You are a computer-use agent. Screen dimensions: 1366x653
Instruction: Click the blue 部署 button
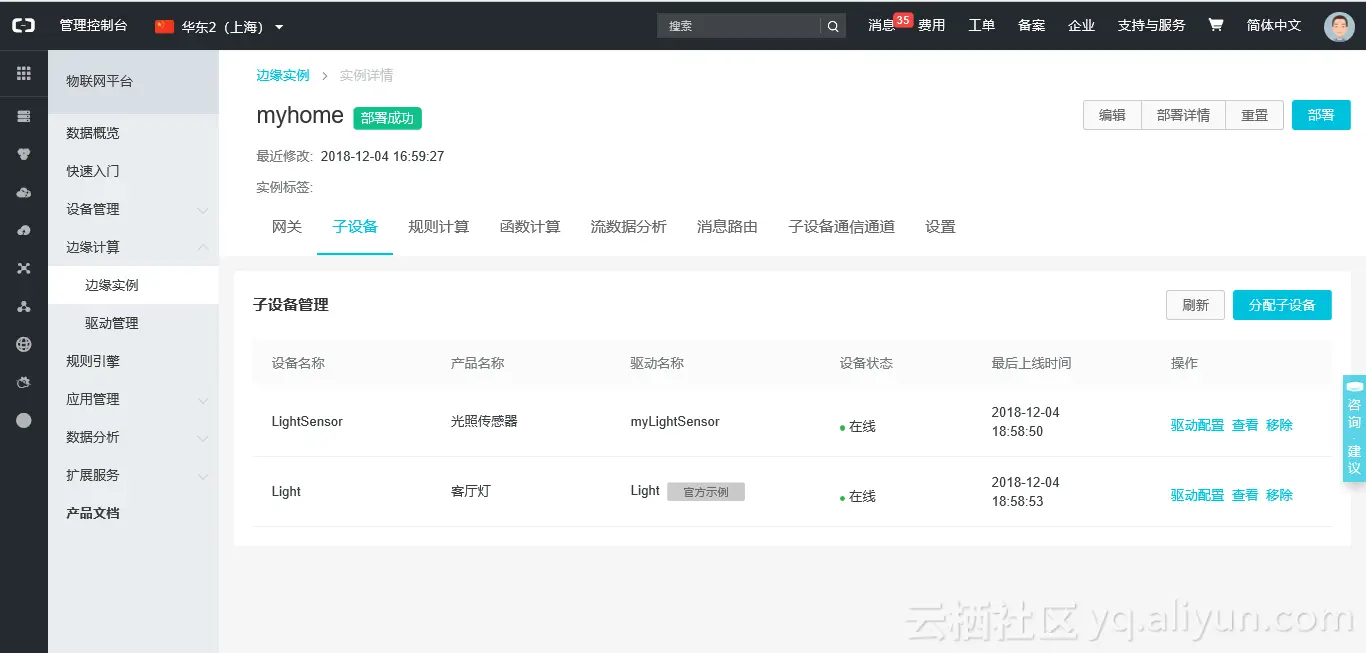click(1321, 115)
